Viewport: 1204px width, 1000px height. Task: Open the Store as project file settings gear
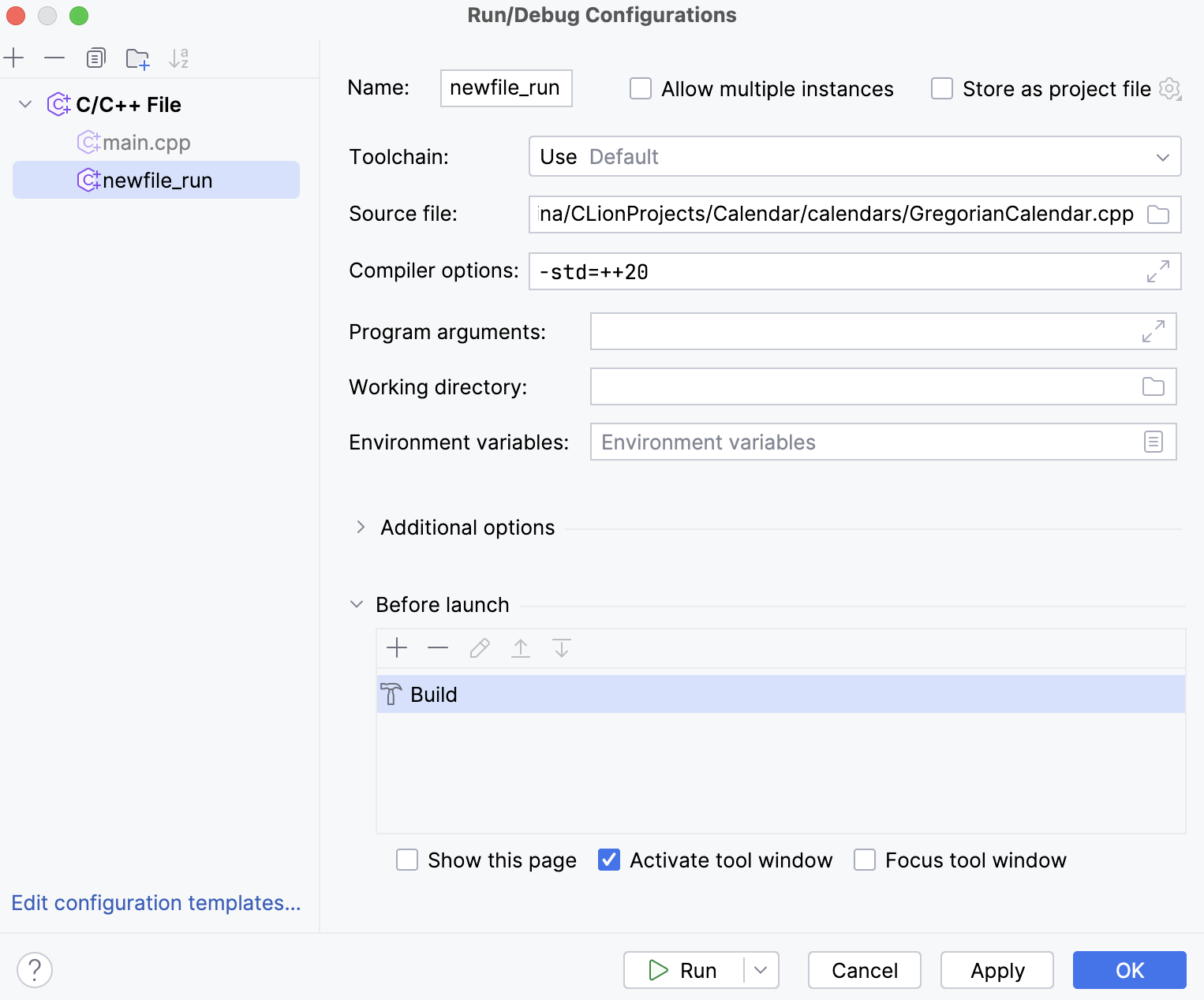point(1169,88)
